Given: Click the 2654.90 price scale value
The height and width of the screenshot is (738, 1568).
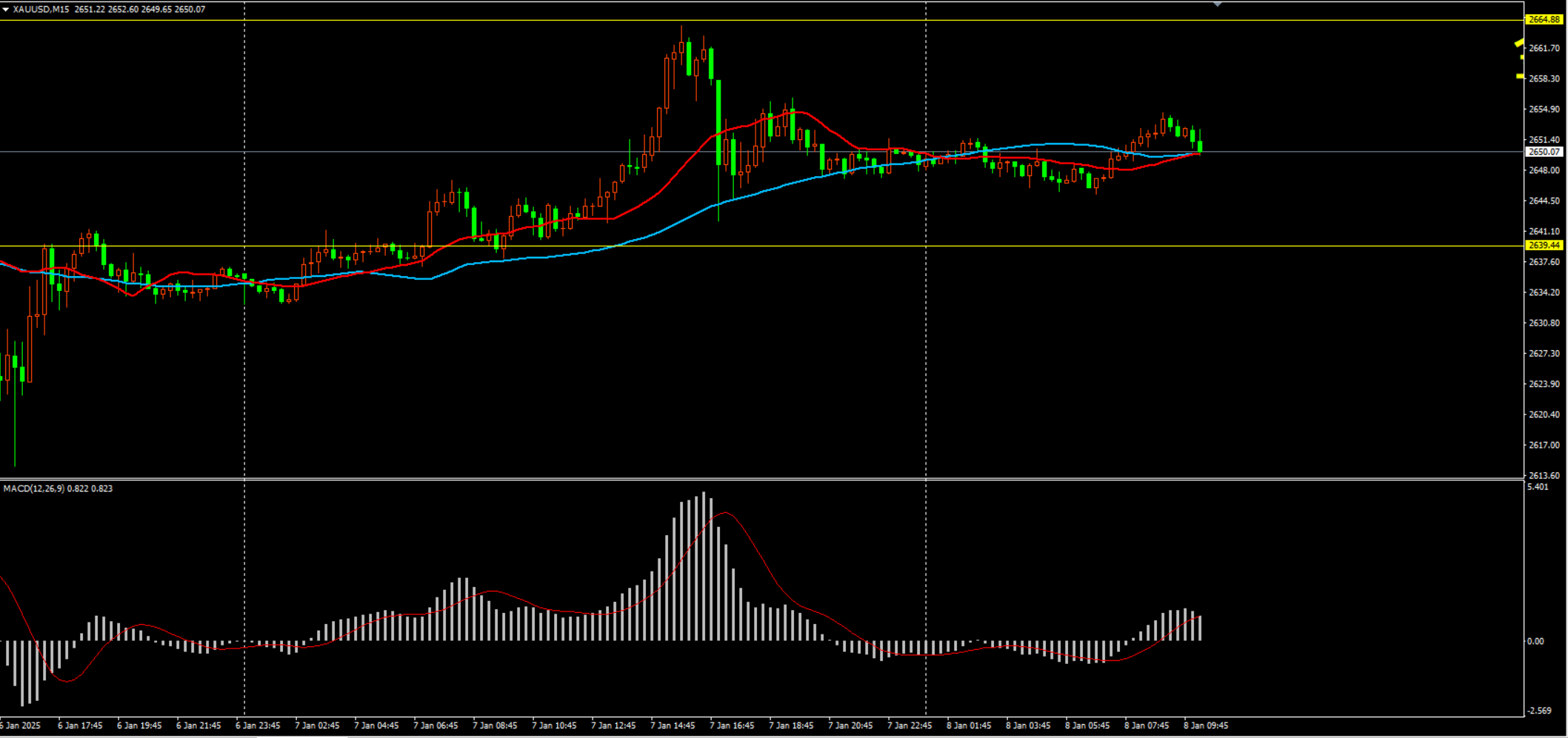Looking at the screenshot, I should (1544, 110).
